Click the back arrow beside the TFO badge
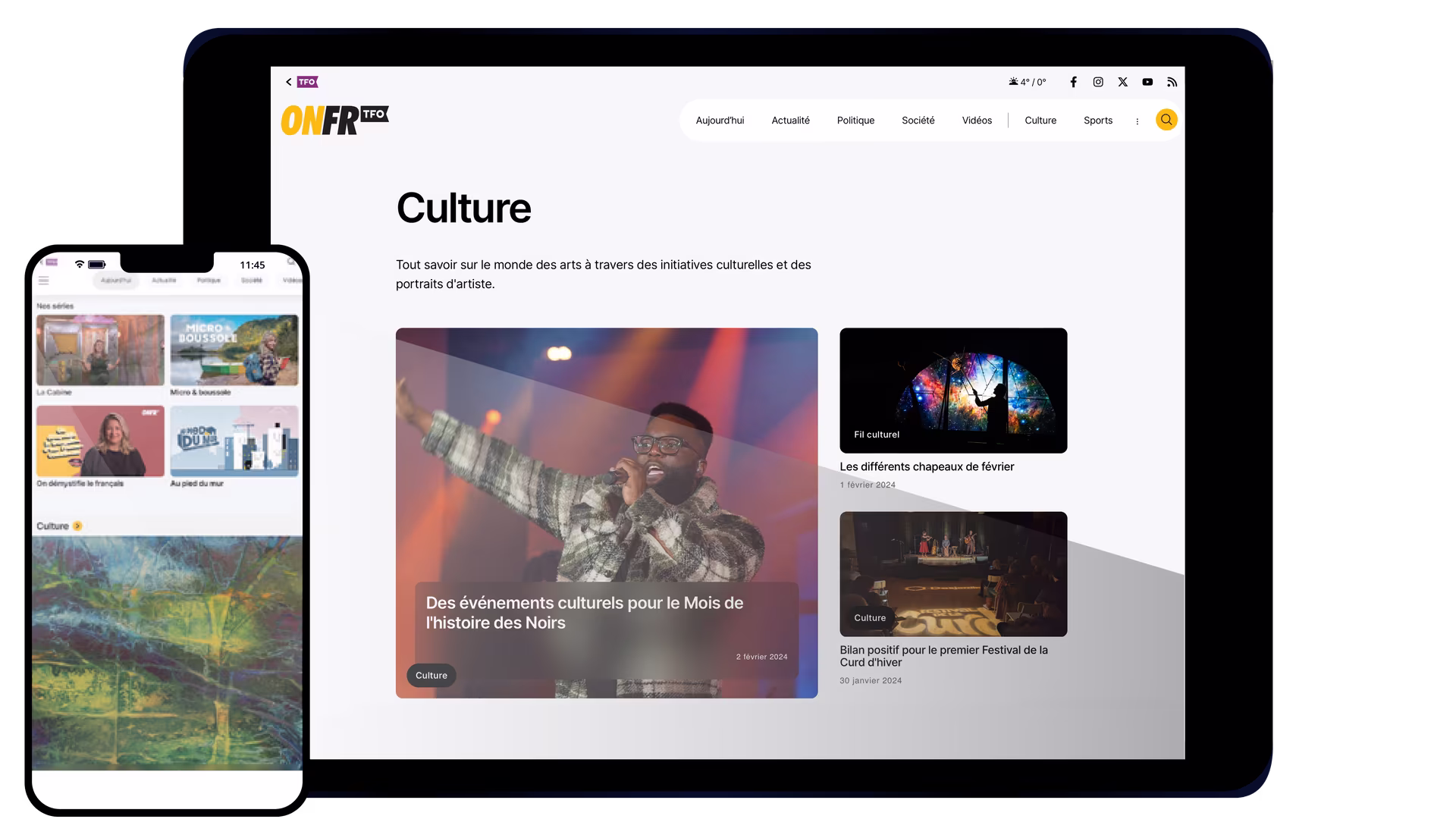This screenshot has width=1456, height=819. coord(288,82)
